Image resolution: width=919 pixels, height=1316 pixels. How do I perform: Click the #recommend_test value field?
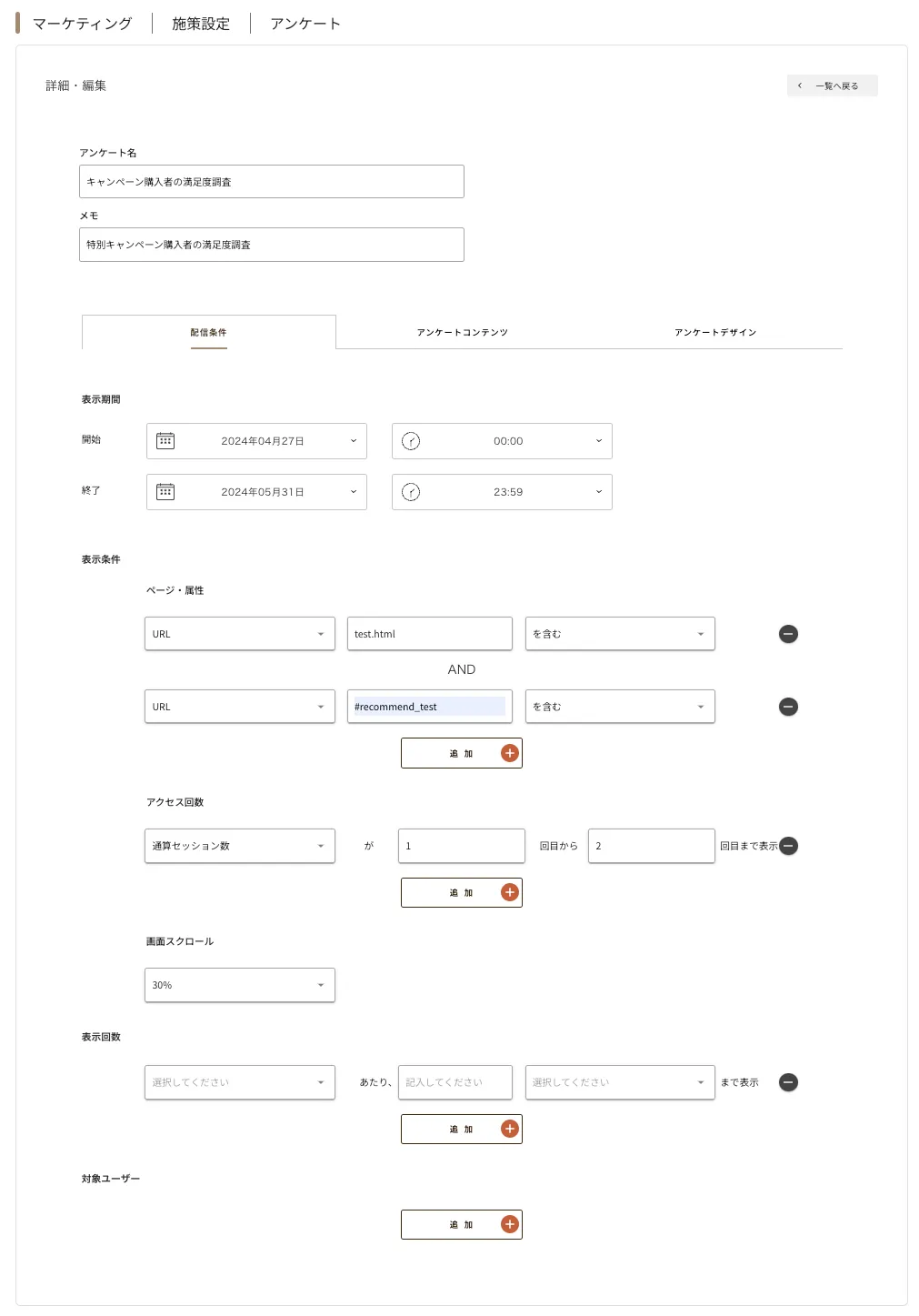click(430, 707)
